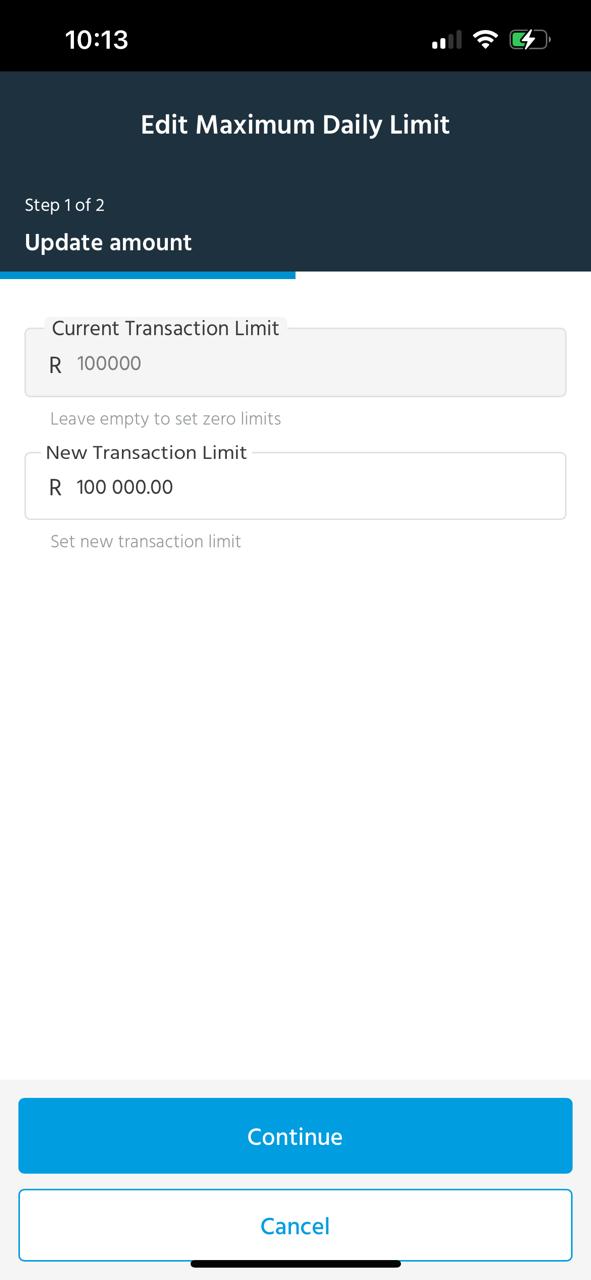The height and width of the screenshot is (1280, 591).
Task: Tap the greyed 100000 current limit value
Action: (109, 364)
